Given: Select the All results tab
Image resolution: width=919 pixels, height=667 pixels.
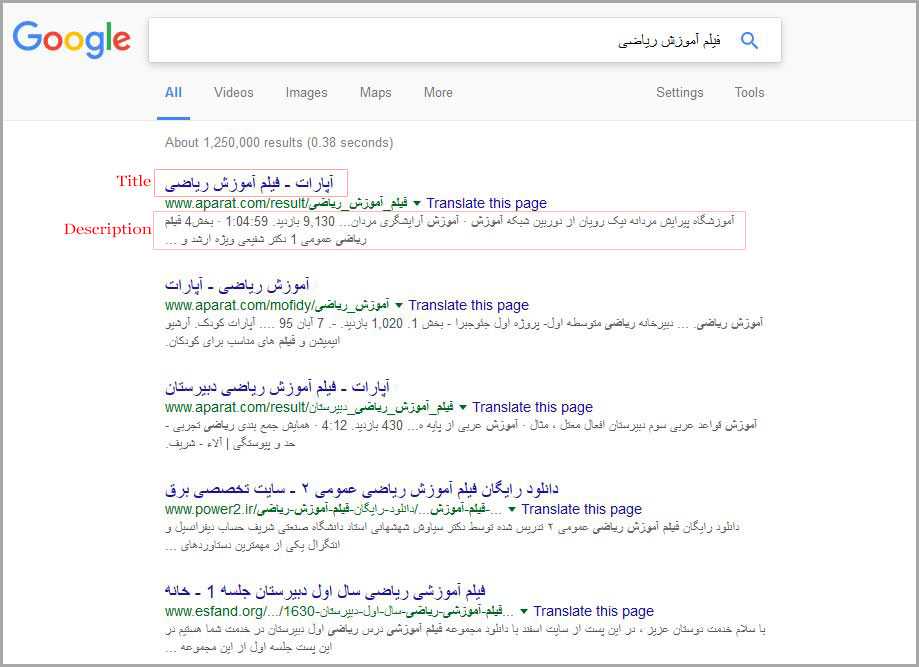Looking at the screenshot, I should (173, 93).
